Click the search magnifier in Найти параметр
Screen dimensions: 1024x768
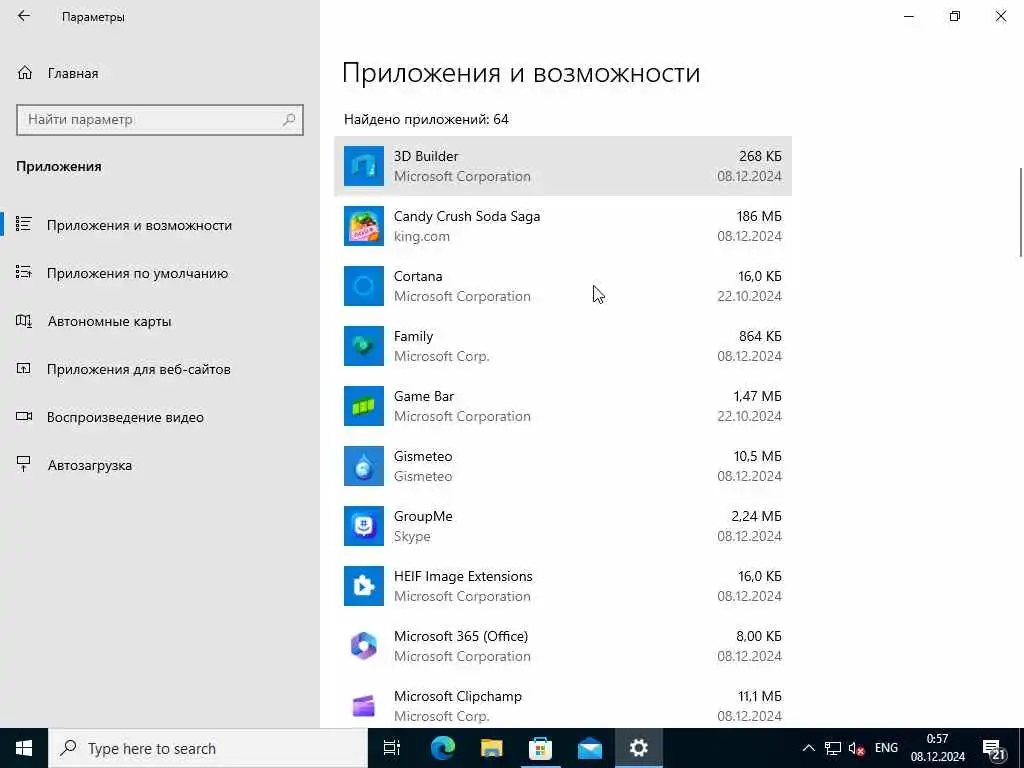tap(289, 120)
